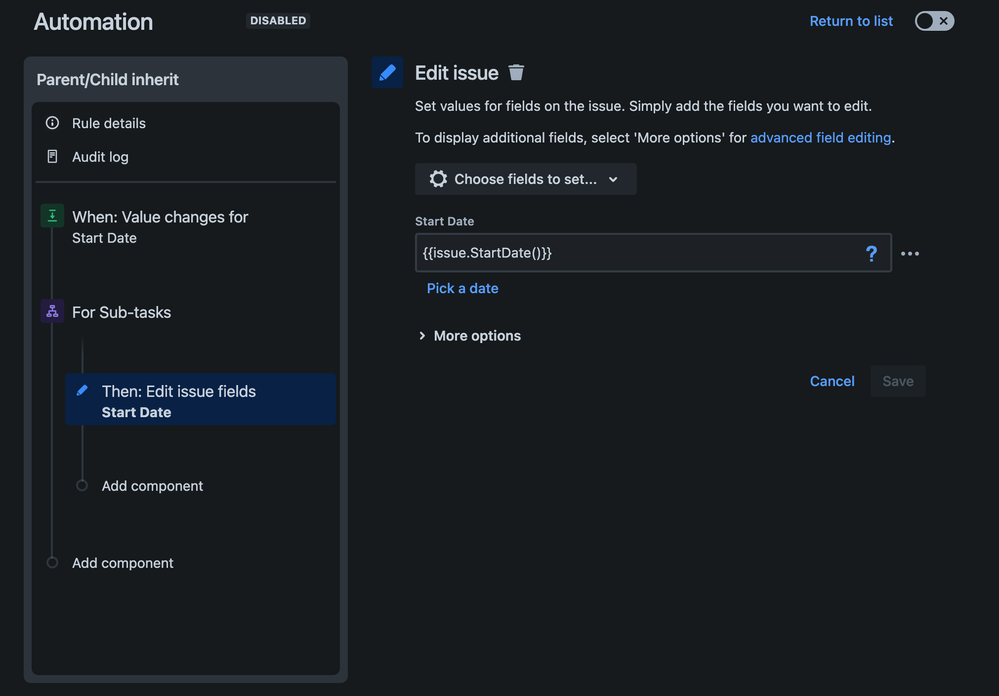Open the For Sub-tasks branch
The height and width of the screenshot is (696, 999).
tap(121, 312)
